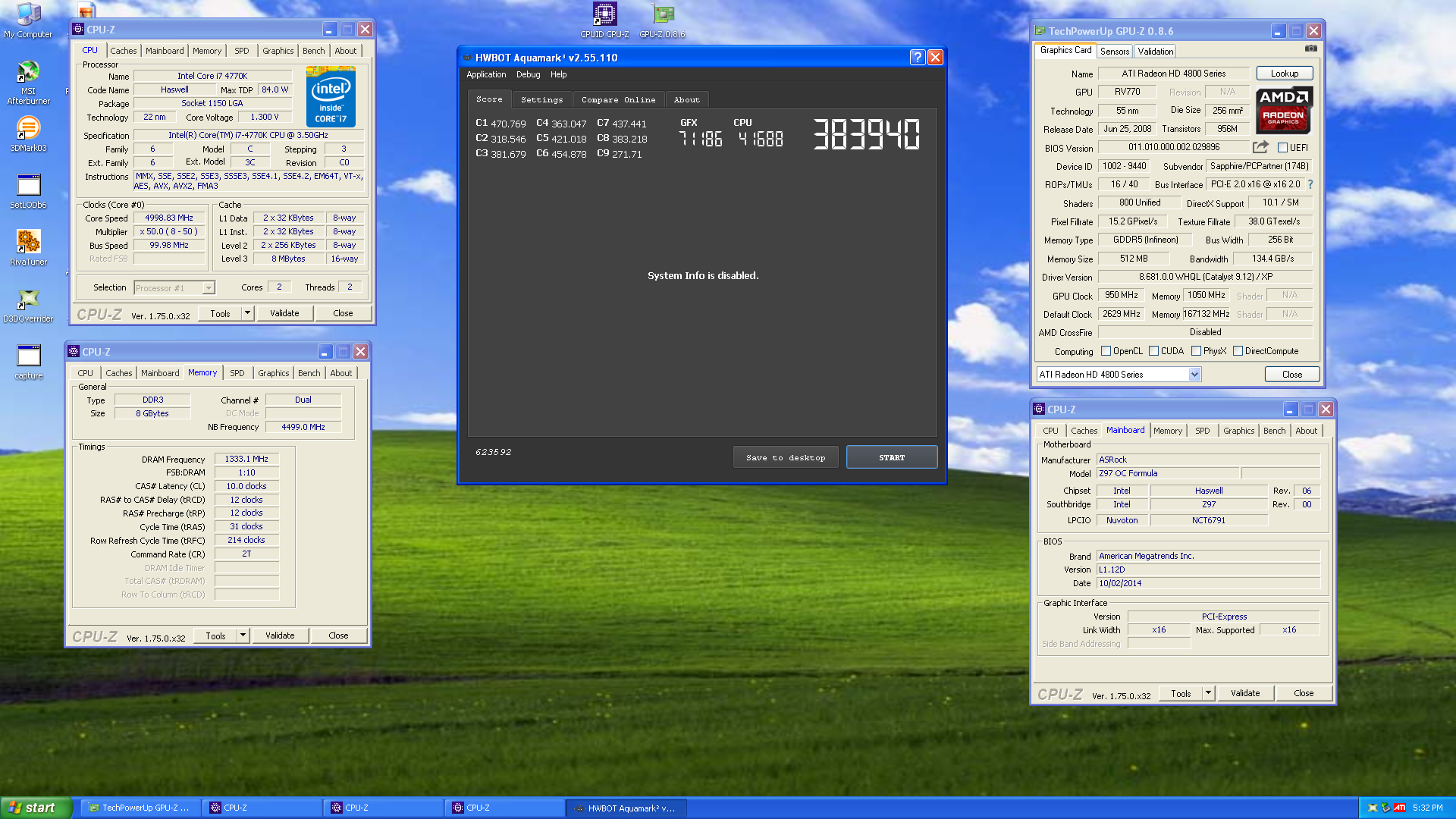Click Validate in CPU-Z CPU window
Image resolution: width=1456 pixels, height=819 pixels.
pos(284,313)
